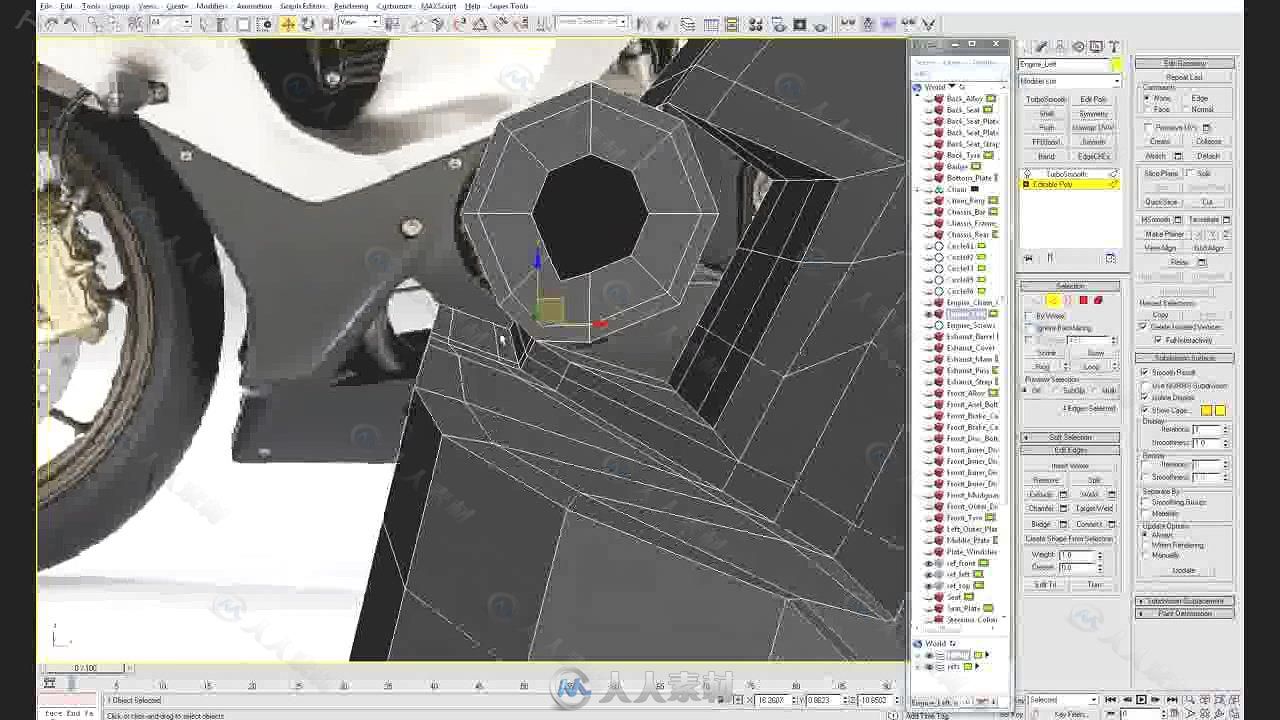Select Edge constraint radio button
1280x720 pixels.
pyautogui.click(x=1186, y=98)
